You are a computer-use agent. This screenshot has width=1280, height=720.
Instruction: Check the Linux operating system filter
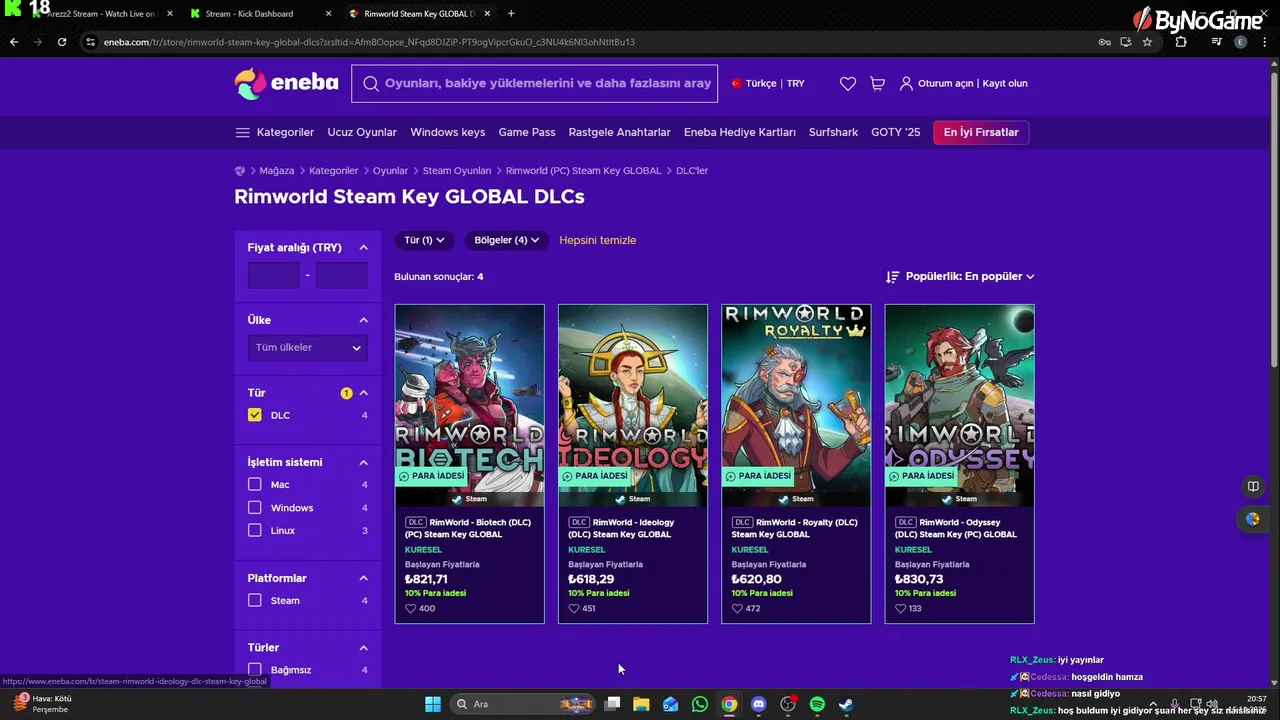click(255, 531)
